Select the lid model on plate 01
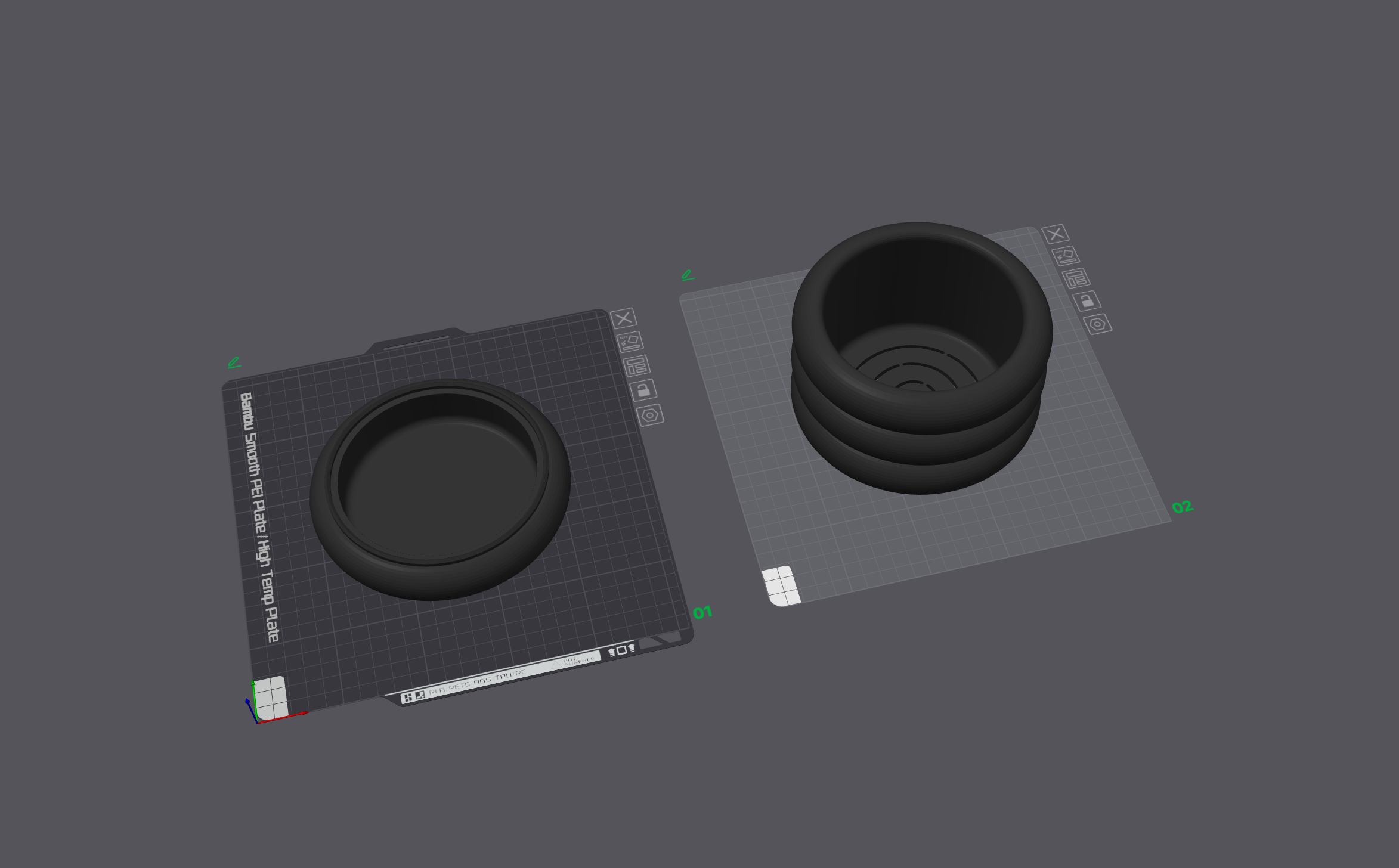The image size is (1399, 868). (x=440, y=490)
